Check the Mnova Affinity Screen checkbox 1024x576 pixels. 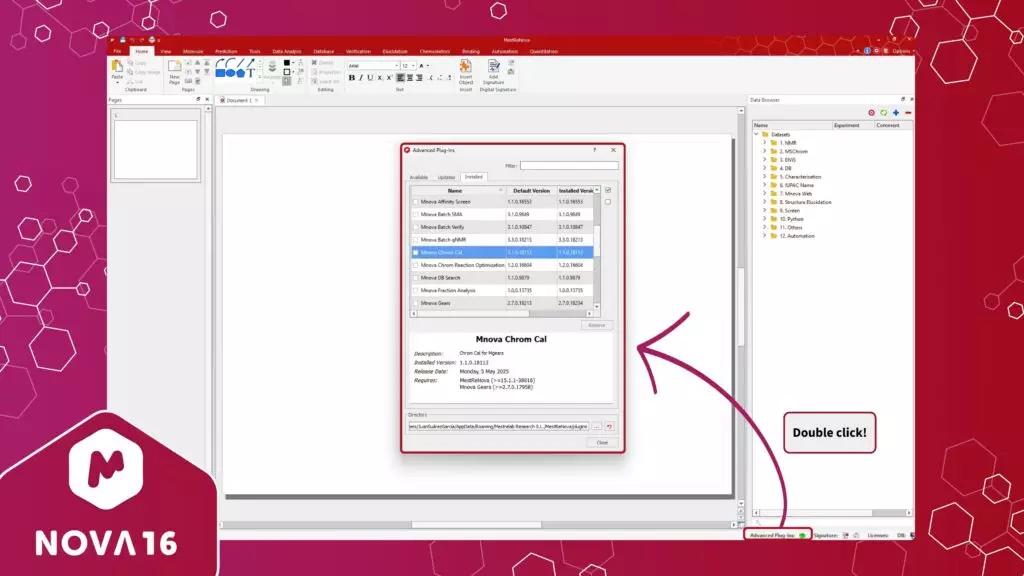click(x=416, y=202)
